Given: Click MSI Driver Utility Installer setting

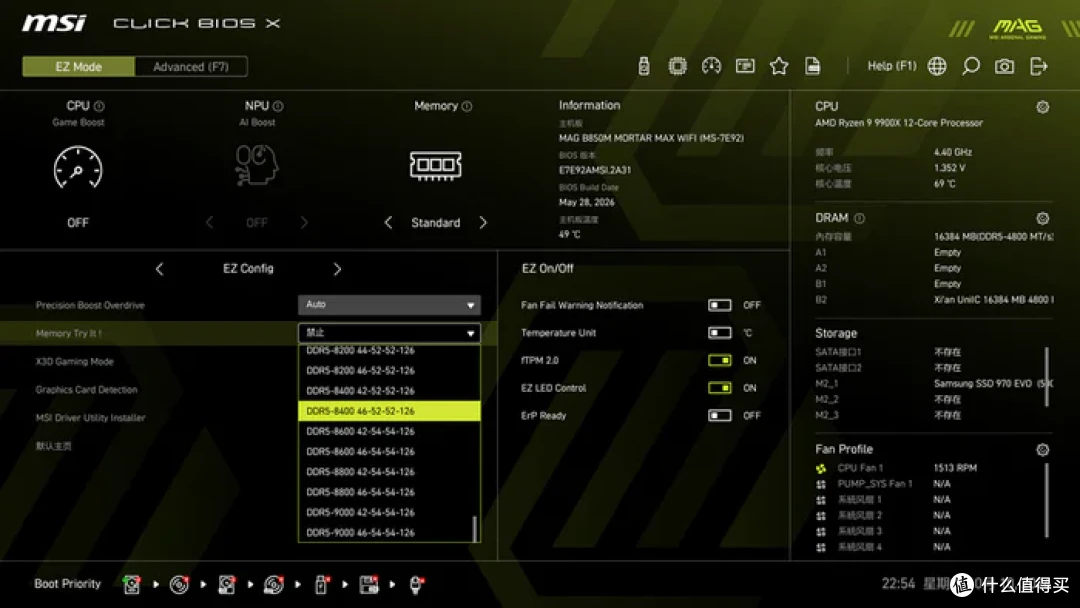Looking at the screenshot, I should pyautogui.click(x=90, y=418).
